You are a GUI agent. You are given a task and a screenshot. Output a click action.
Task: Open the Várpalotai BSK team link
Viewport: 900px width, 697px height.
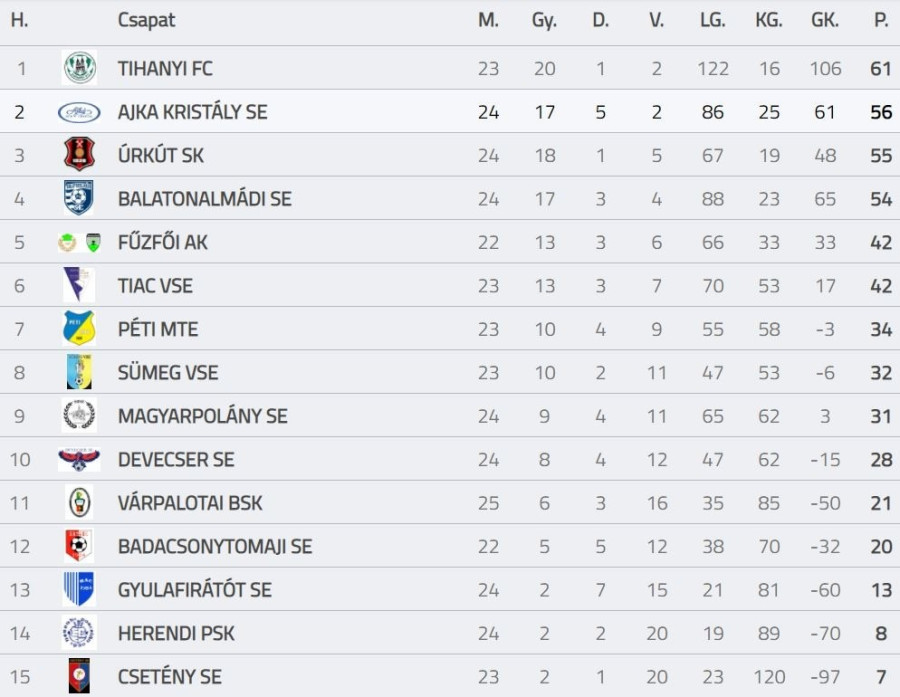coord(190,503)
